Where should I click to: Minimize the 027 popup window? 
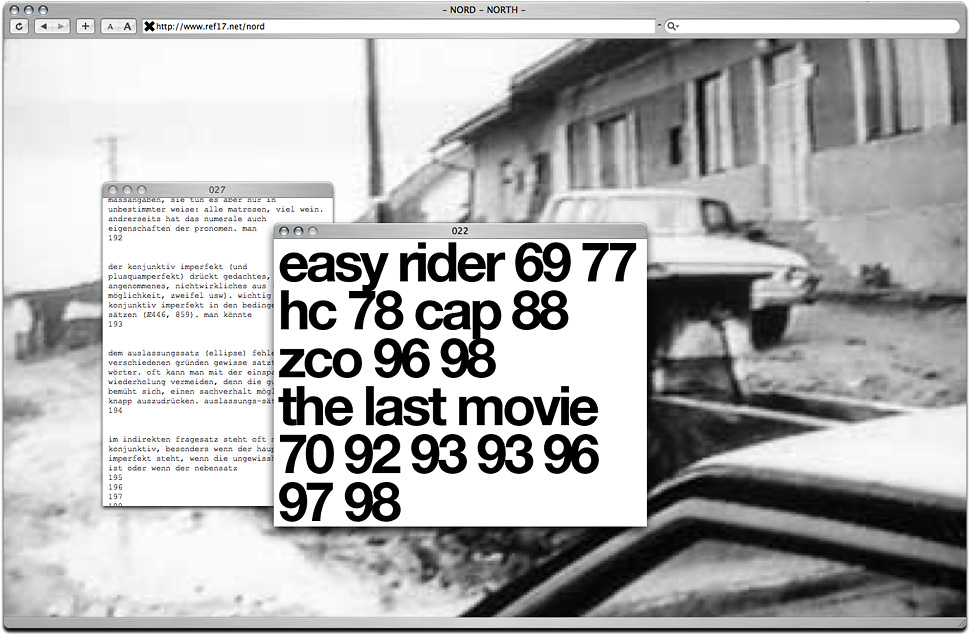(x=127, y=190)
